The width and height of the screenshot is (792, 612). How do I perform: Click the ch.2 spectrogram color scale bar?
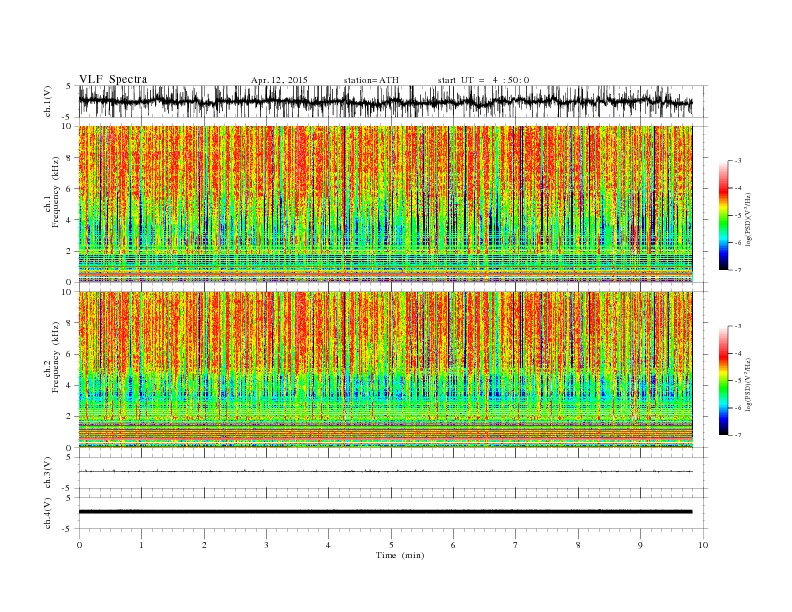point(723,380)
